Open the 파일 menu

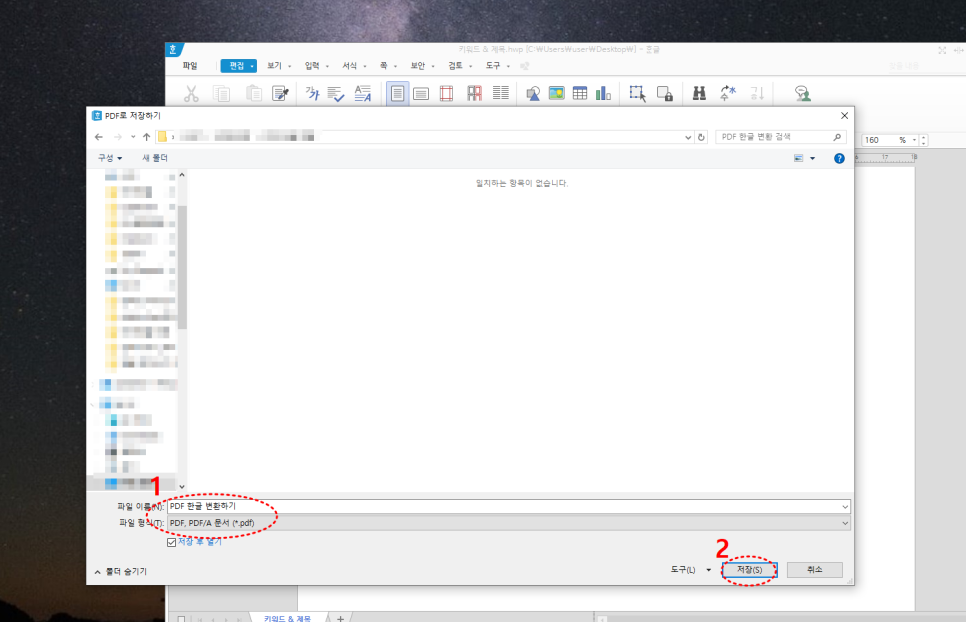[190, 66]
